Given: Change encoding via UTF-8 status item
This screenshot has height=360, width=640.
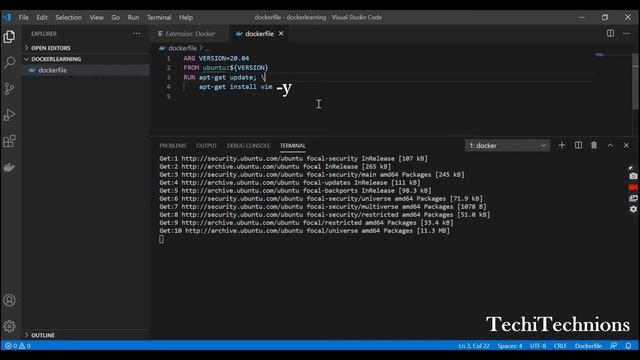Looking at the screenshot, I should (538, 346).
